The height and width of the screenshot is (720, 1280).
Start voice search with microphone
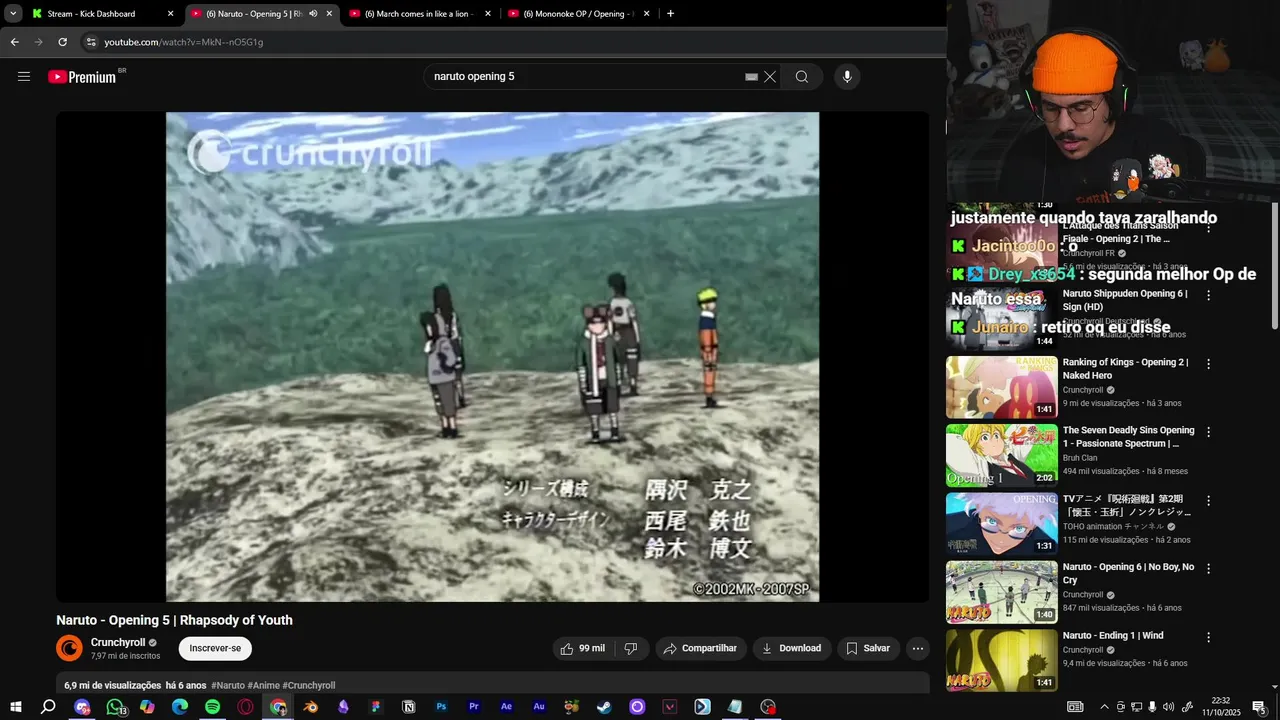847,76
